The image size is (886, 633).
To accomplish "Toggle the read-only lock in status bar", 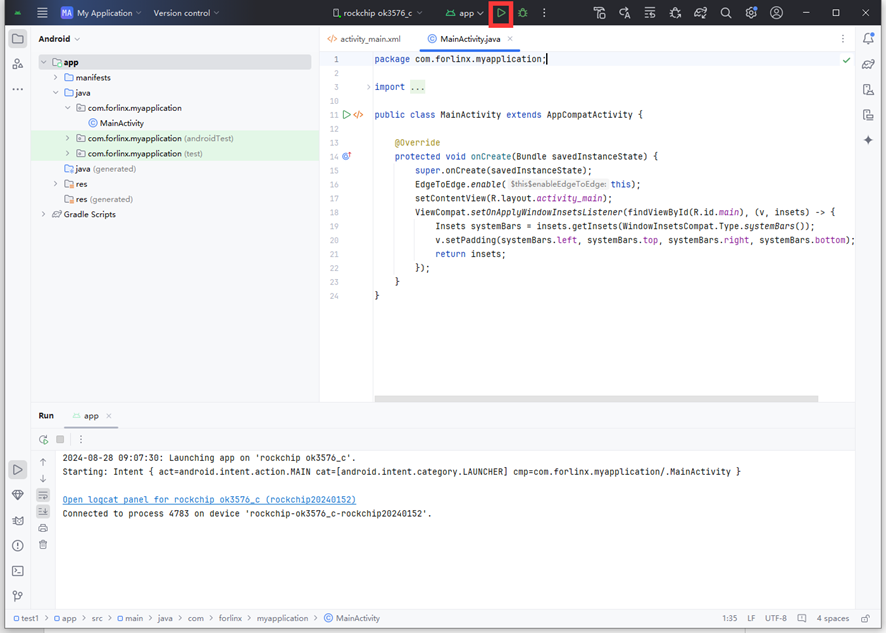I will (x=865, y=618).
